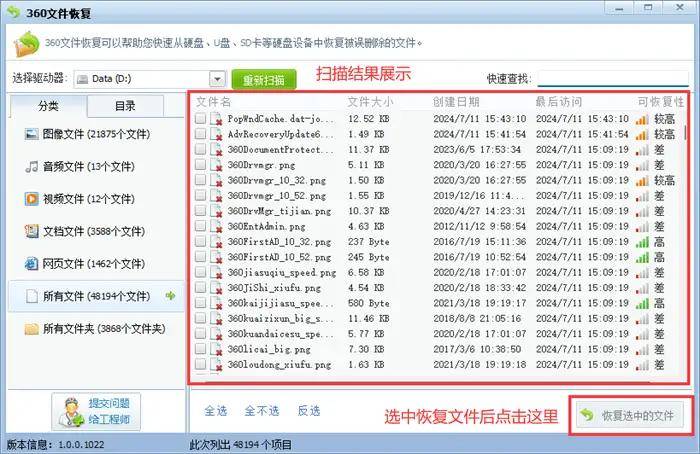Screen dimensions: 700x454
Task: Click the 全选 link
Action: [x=216, y=411]
